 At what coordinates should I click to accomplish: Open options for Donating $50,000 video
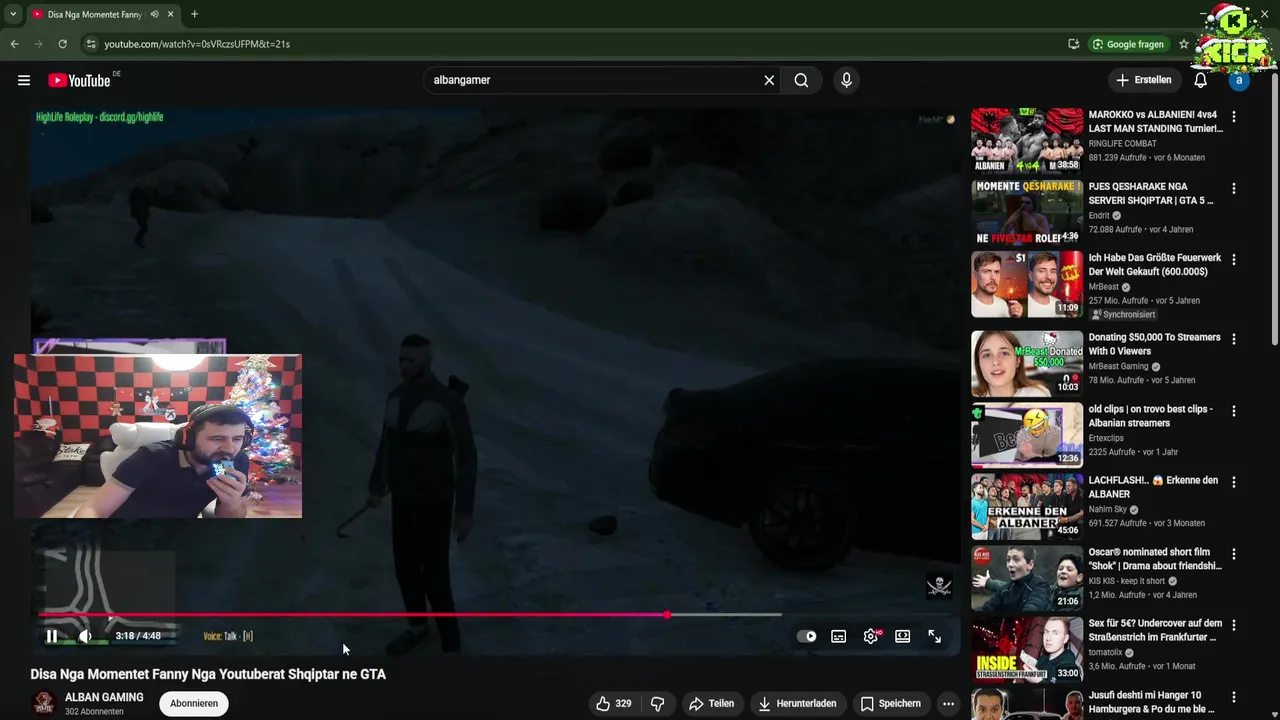coord(1233,339)
